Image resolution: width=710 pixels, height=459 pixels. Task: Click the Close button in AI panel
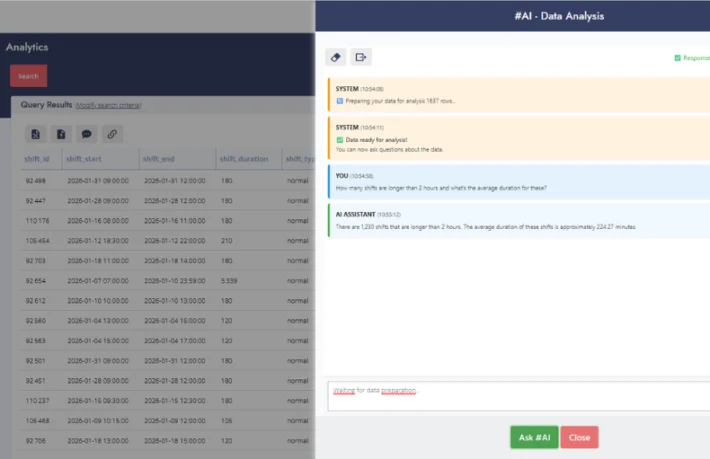click(x=579, y=437)
